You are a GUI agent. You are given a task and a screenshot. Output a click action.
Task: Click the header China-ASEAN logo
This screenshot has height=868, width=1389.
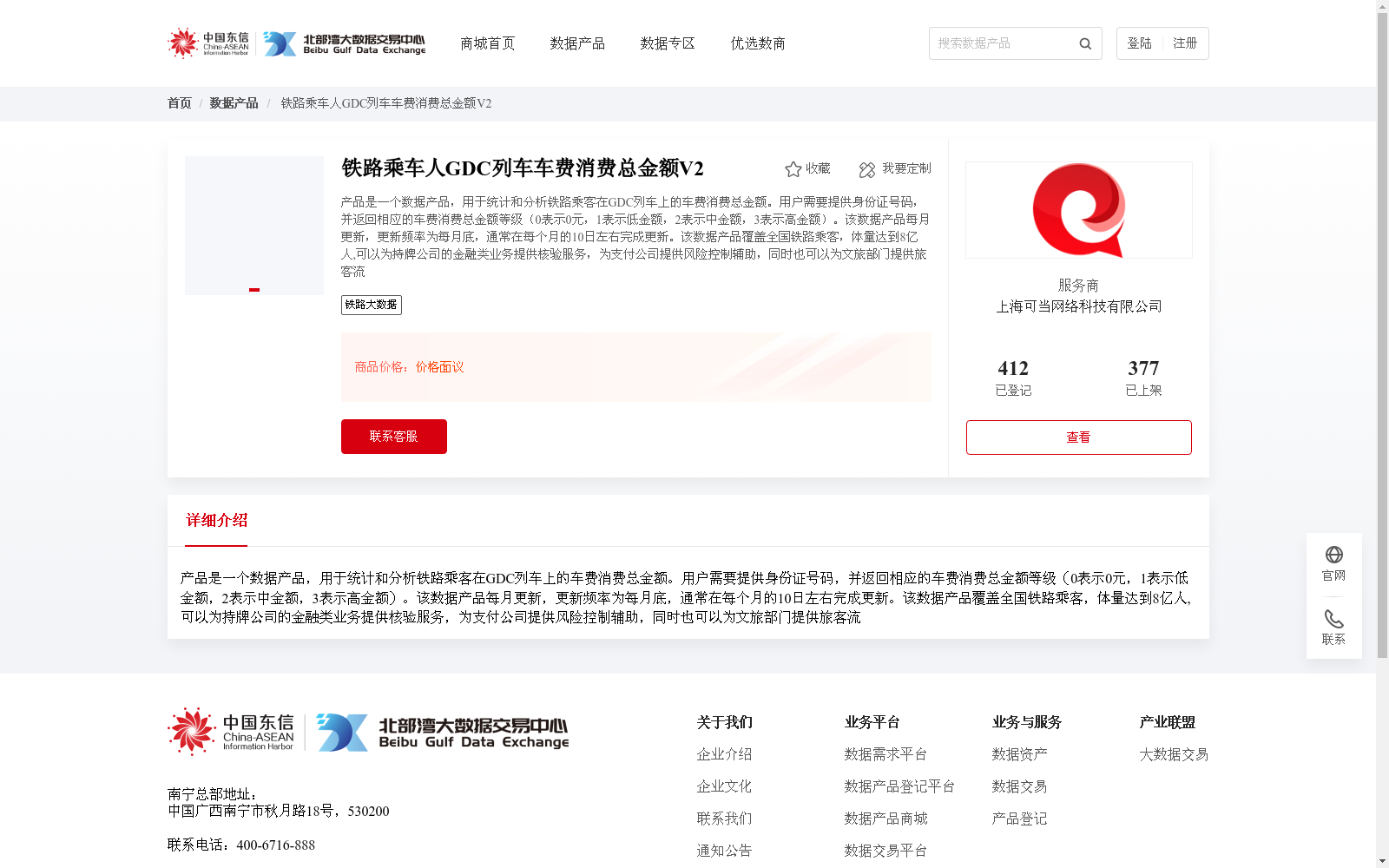tap(208, 43)
